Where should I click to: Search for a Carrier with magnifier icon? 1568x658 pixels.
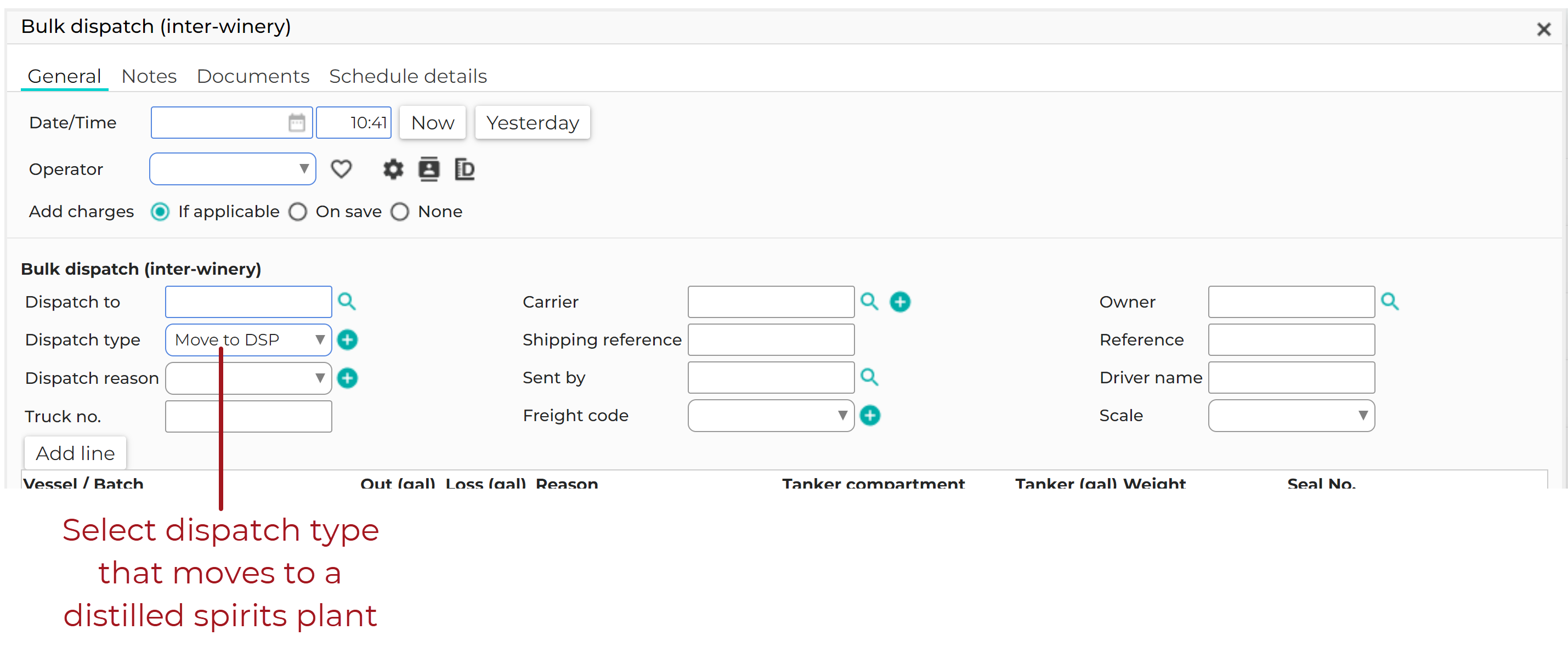[869, 301]
